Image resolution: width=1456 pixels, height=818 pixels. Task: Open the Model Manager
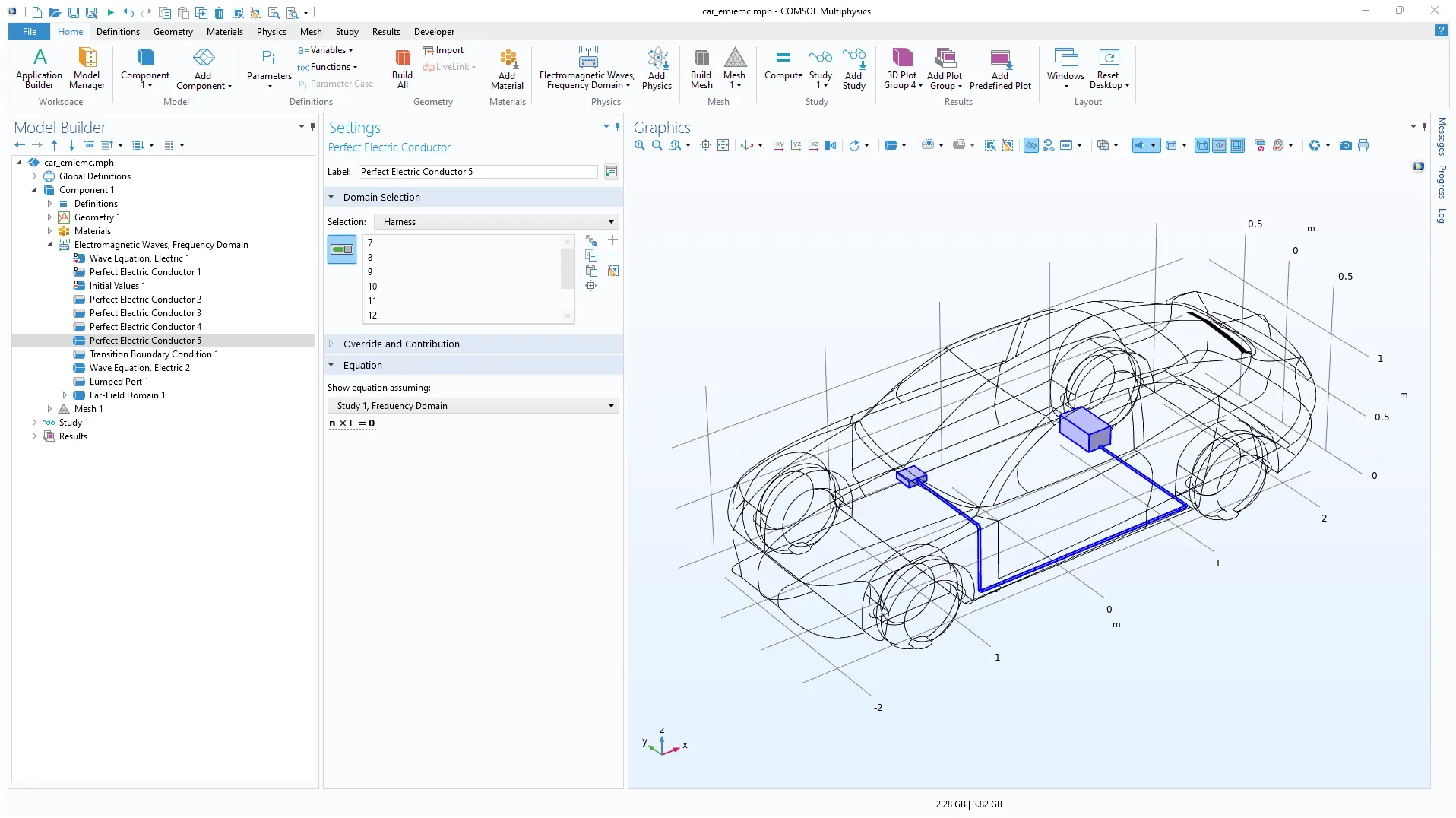point(87,68)
